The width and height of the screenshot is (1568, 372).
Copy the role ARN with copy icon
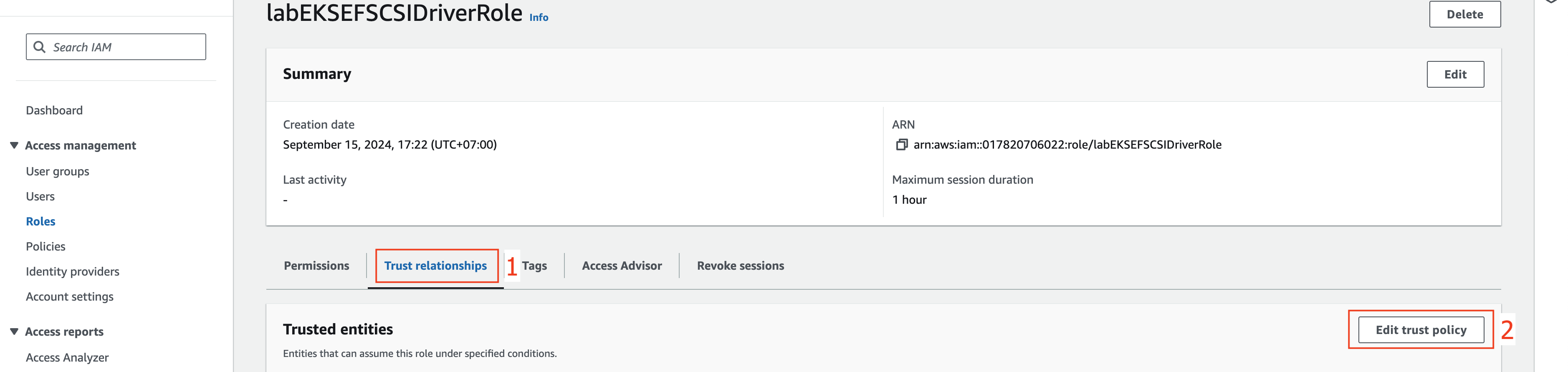coord(901,144)
